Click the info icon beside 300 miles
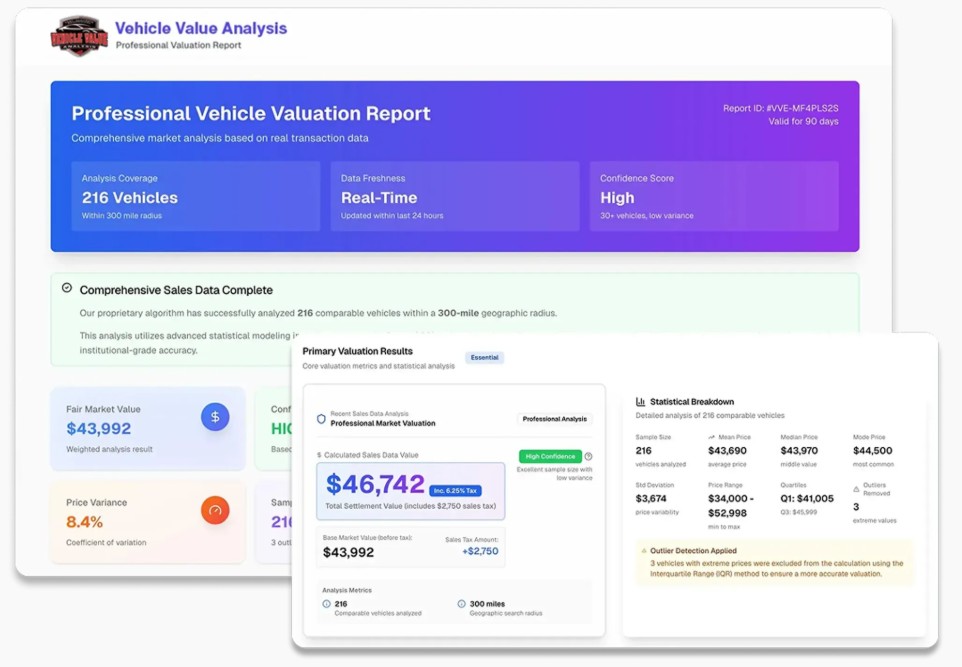962x667 pixels. [x=461, y=604]
